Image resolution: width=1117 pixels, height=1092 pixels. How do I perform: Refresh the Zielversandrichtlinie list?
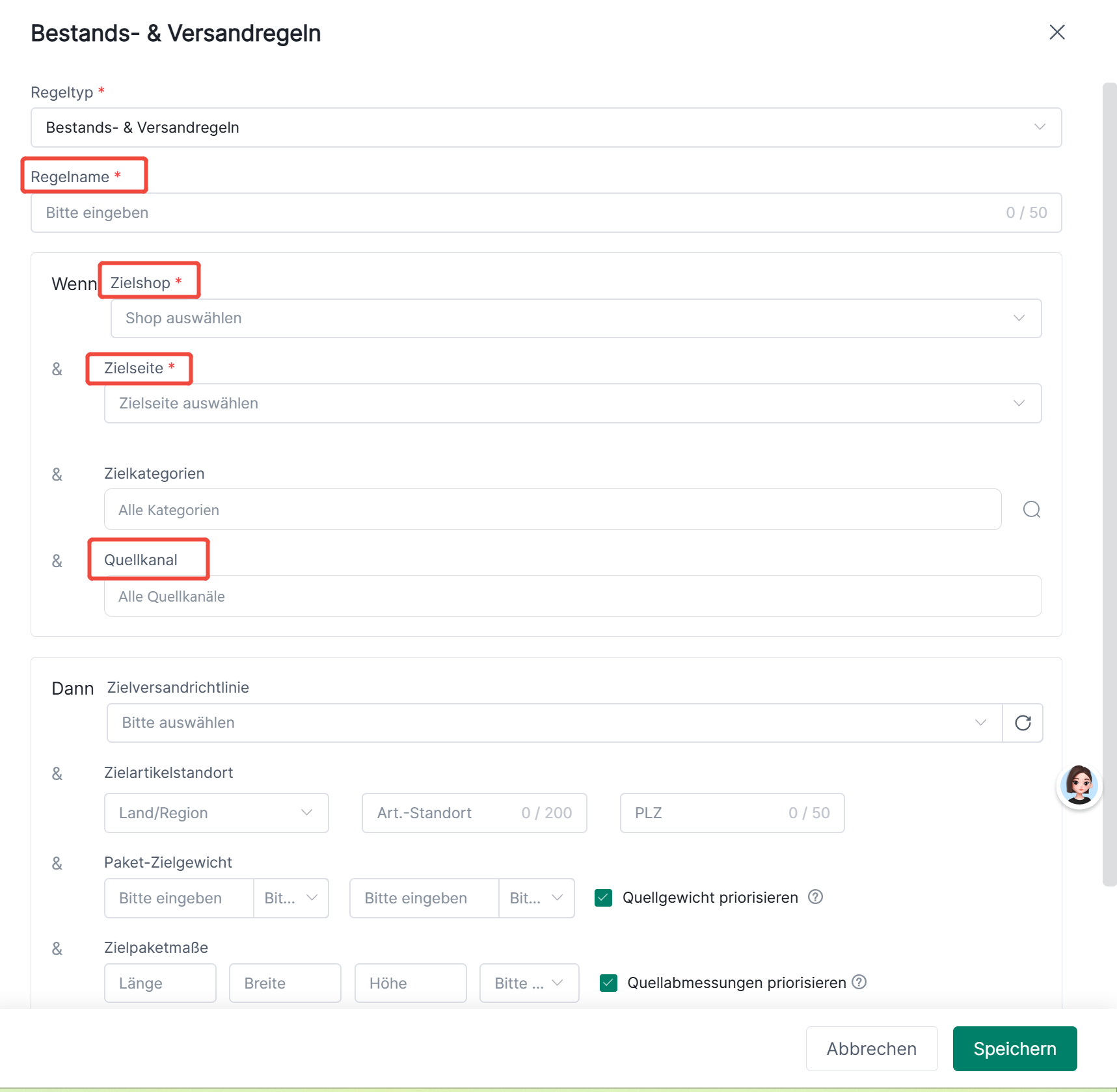coord(1023,723)
